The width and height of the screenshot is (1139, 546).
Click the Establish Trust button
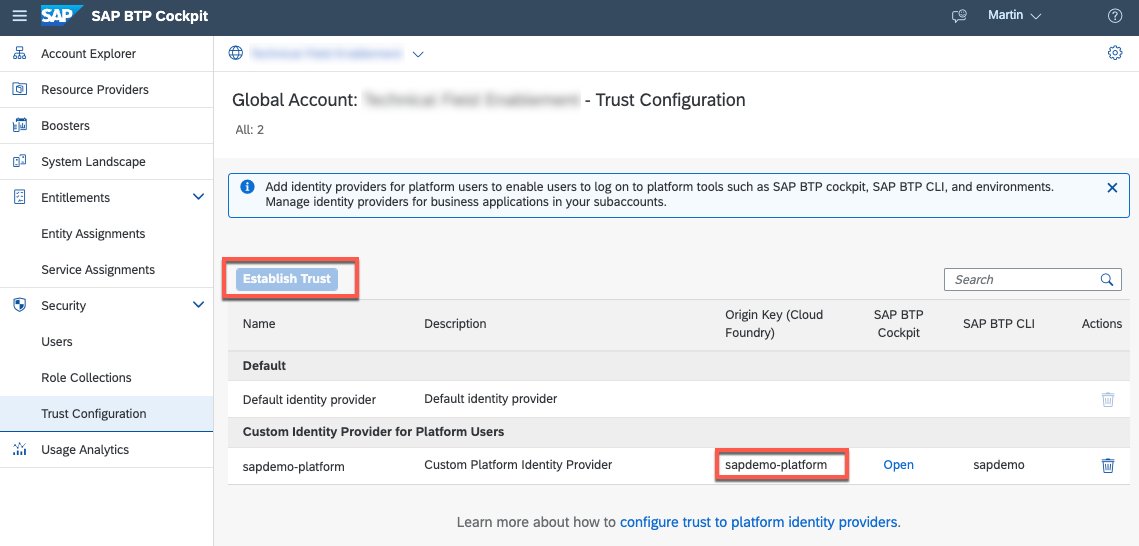click(287, 279)
